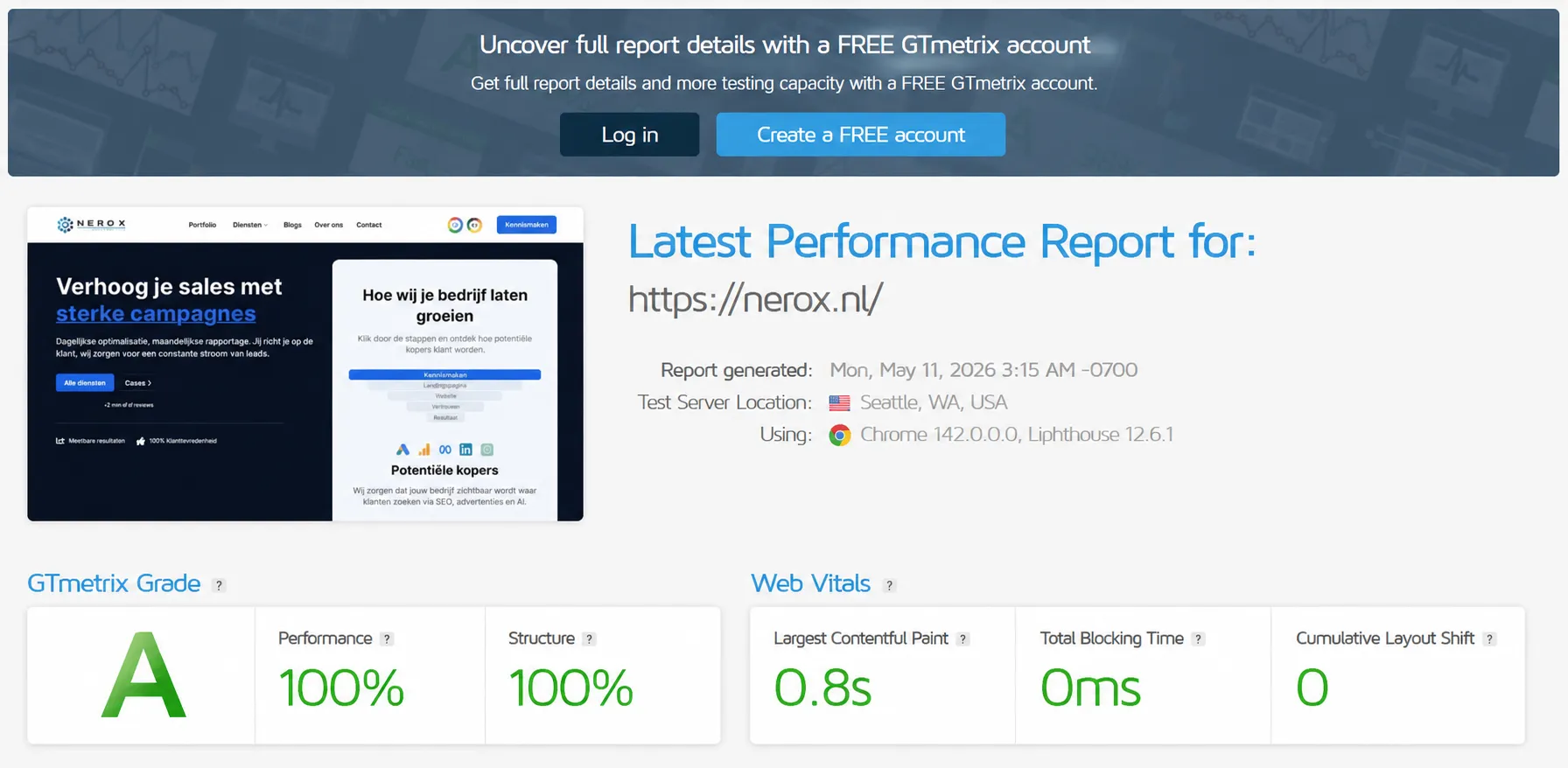Click the USA flag icon
The width and height of the screenshot is (1568, 768).
click(840, 403)
